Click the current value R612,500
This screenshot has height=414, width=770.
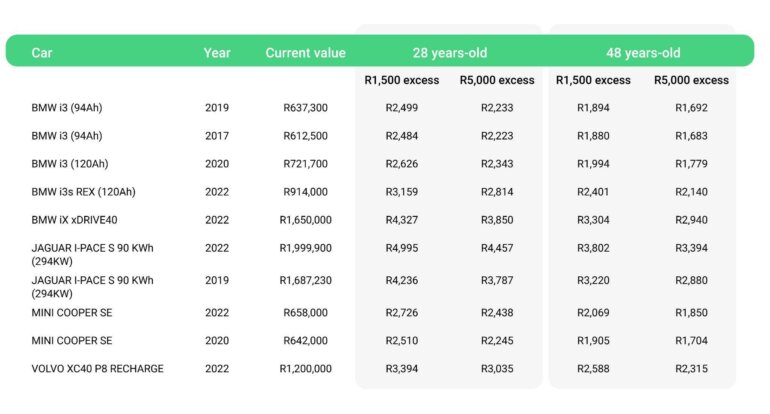[x=305, y=136]
